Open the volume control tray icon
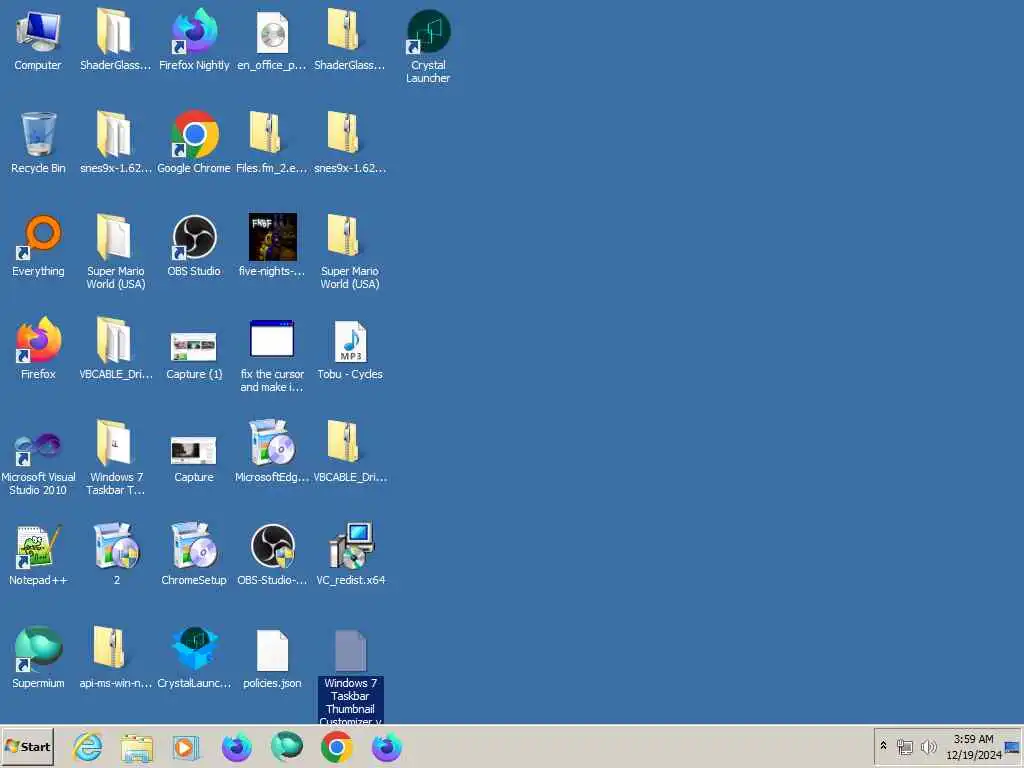This screenshot has height=768, width=1024. coord(928,746)
